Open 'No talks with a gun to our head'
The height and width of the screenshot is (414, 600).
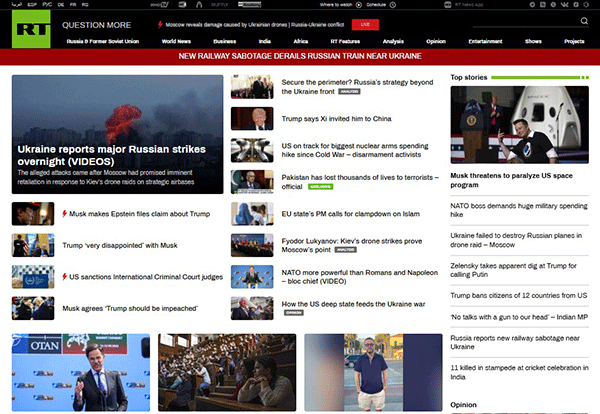point(519,317)
